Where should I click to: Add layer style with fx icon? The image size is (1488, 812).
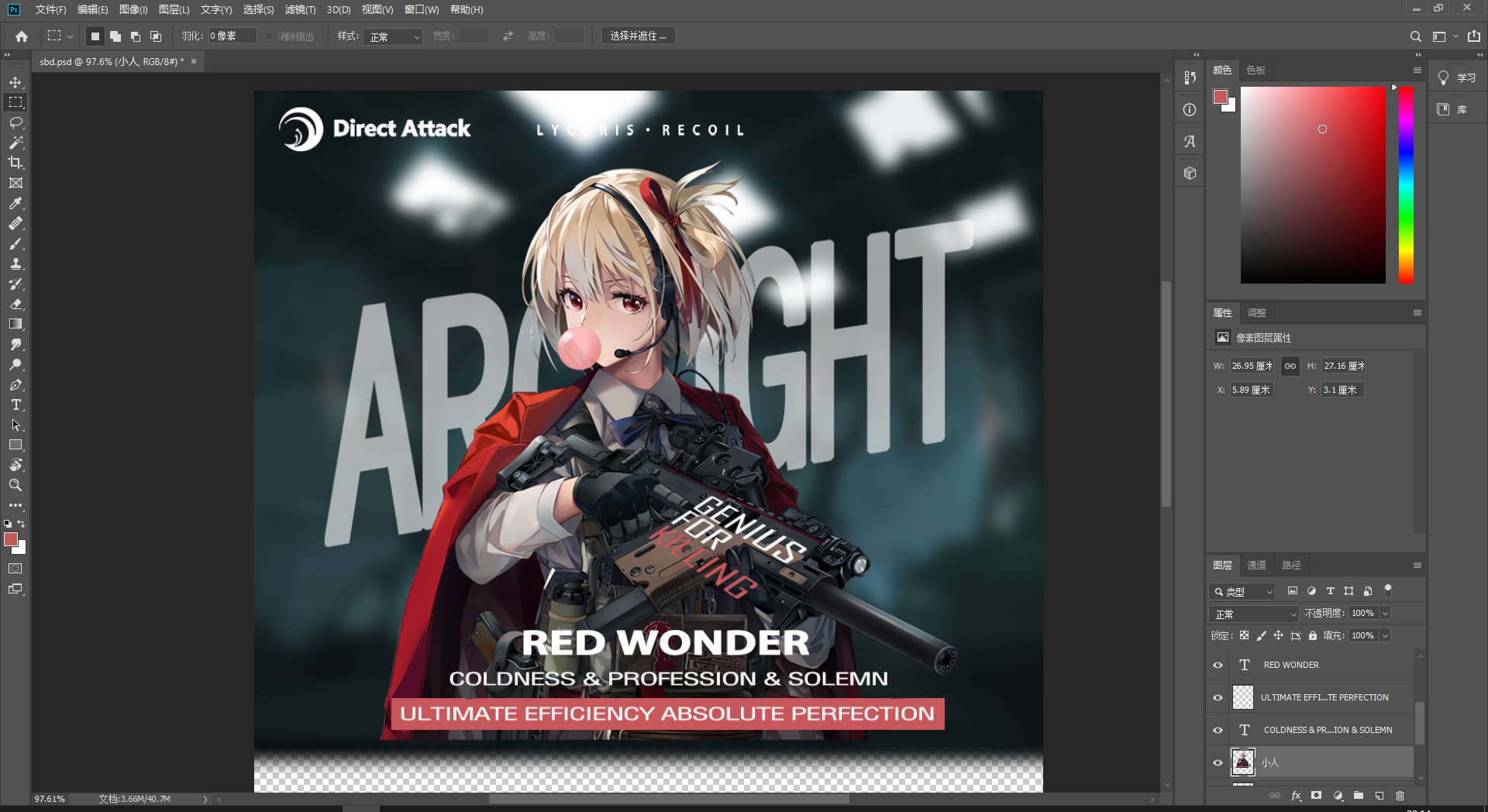pos(1296,796)
